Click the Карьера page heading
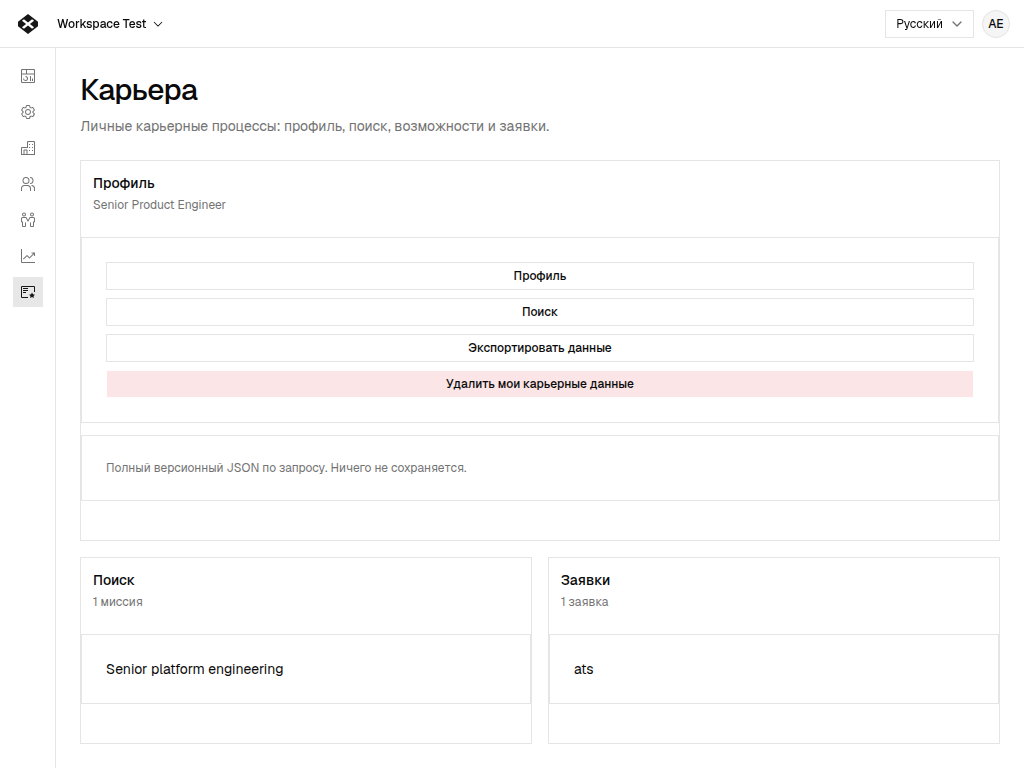 tap(139, 90)
